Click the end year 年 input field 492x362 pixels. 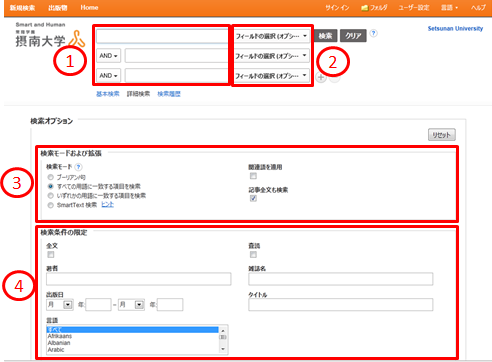pyautogui.click(x=170, y=305)
